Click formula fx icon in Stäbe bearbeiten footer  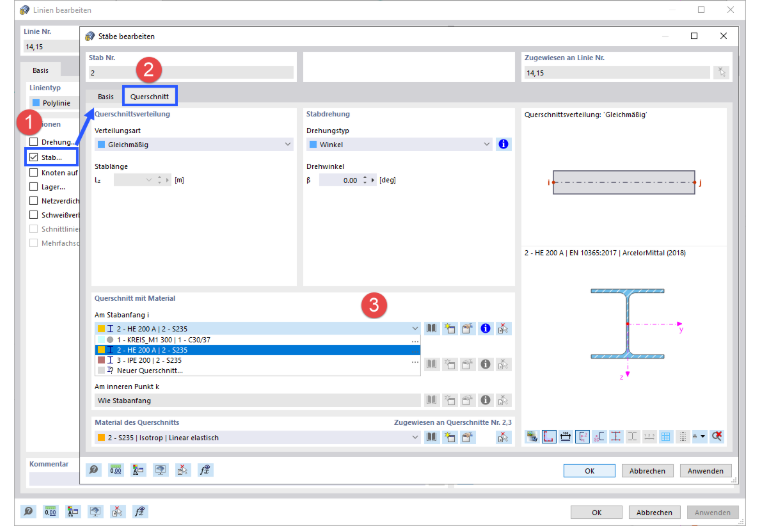pyautogui.click(x=205, y=470)
